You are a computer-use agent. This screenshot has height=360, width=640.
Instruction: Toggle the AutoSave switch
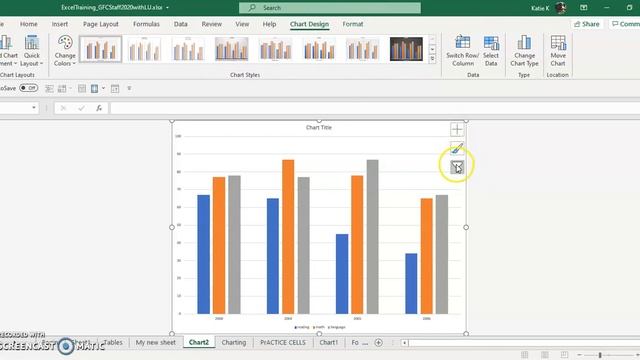(x=29, y=88)
